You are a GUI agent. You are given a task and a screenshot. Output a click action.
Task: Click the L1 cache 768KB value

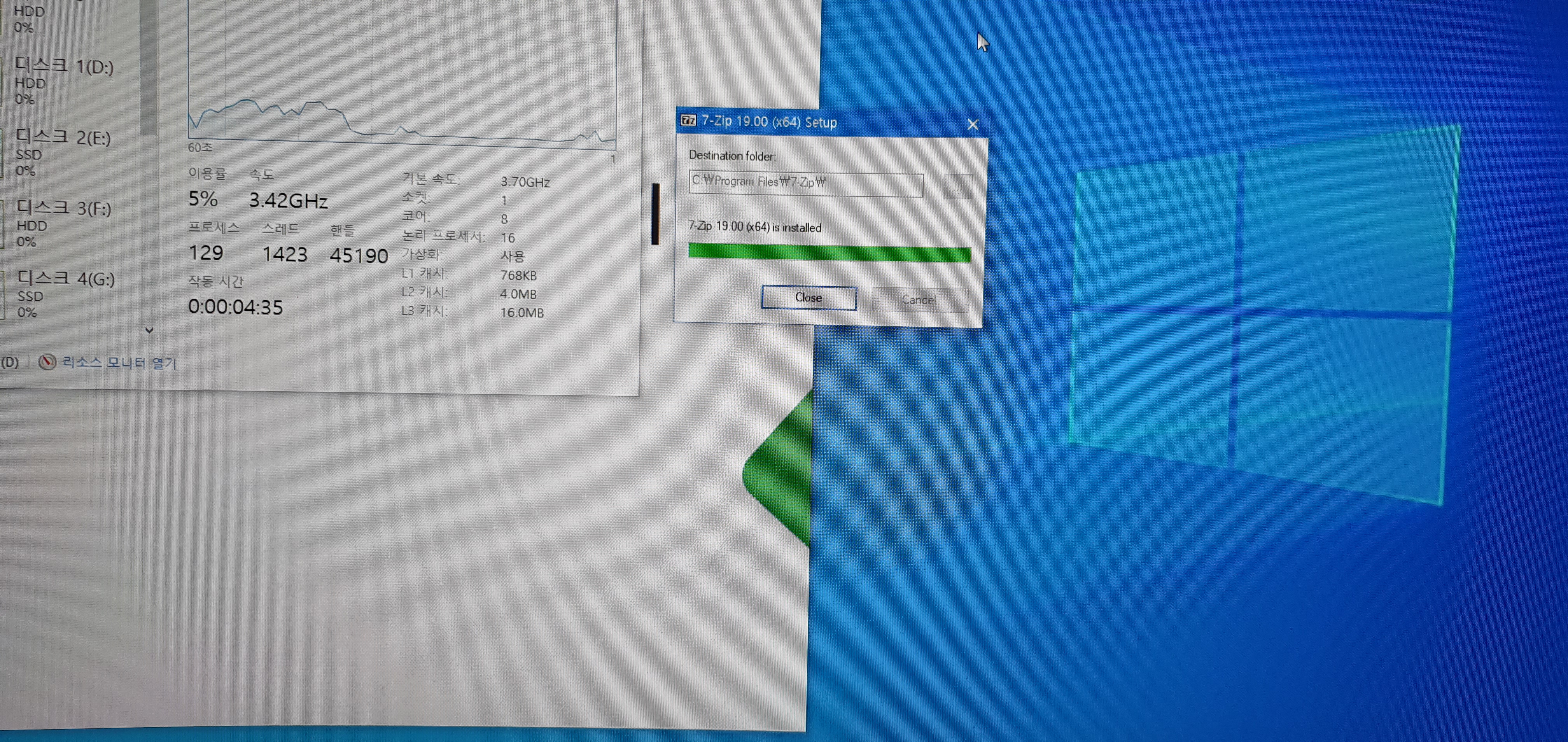click(519, 275)
